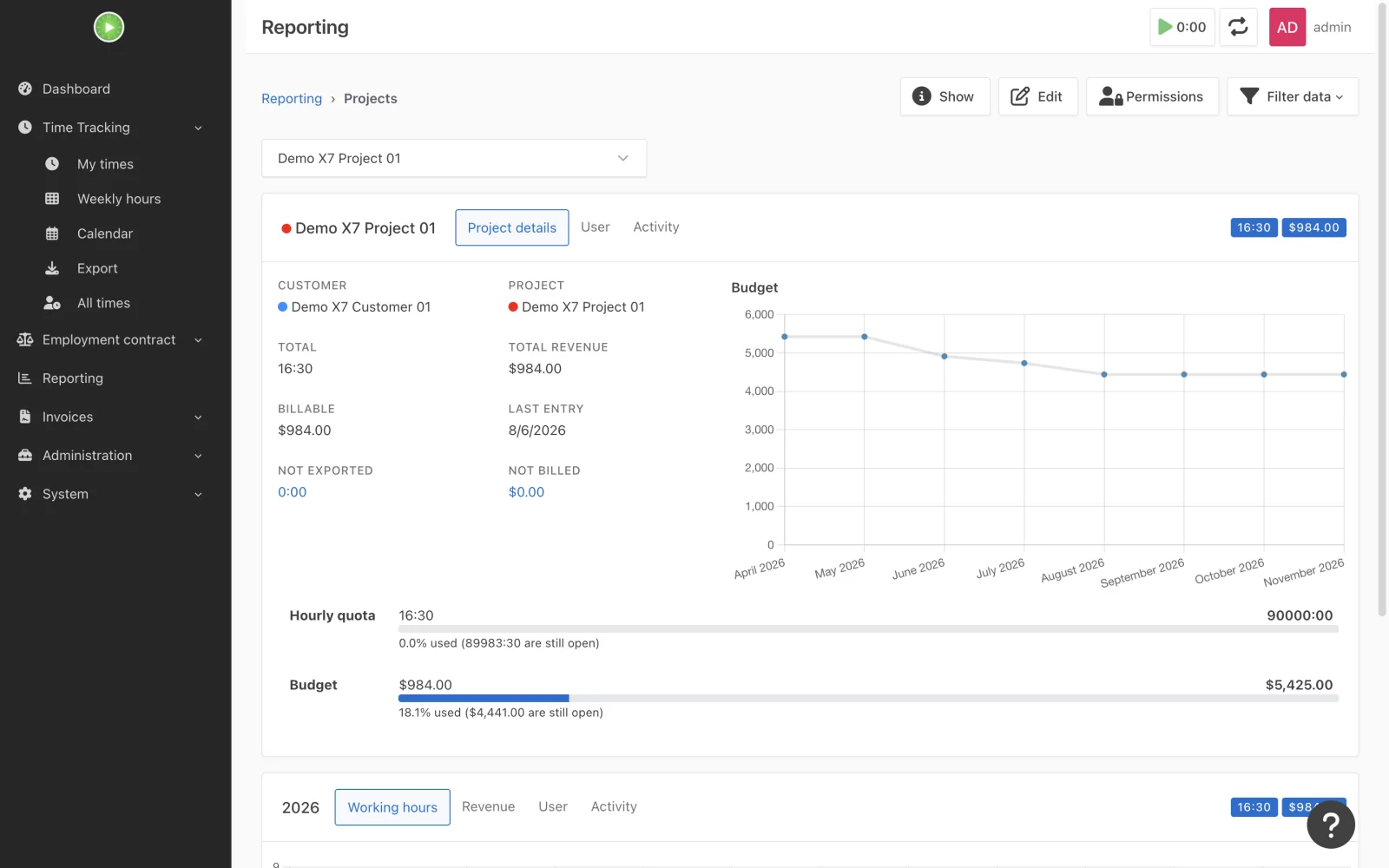Click the Projects breadcrumb text
The image size is (1389, 868).
coord(371,98)
